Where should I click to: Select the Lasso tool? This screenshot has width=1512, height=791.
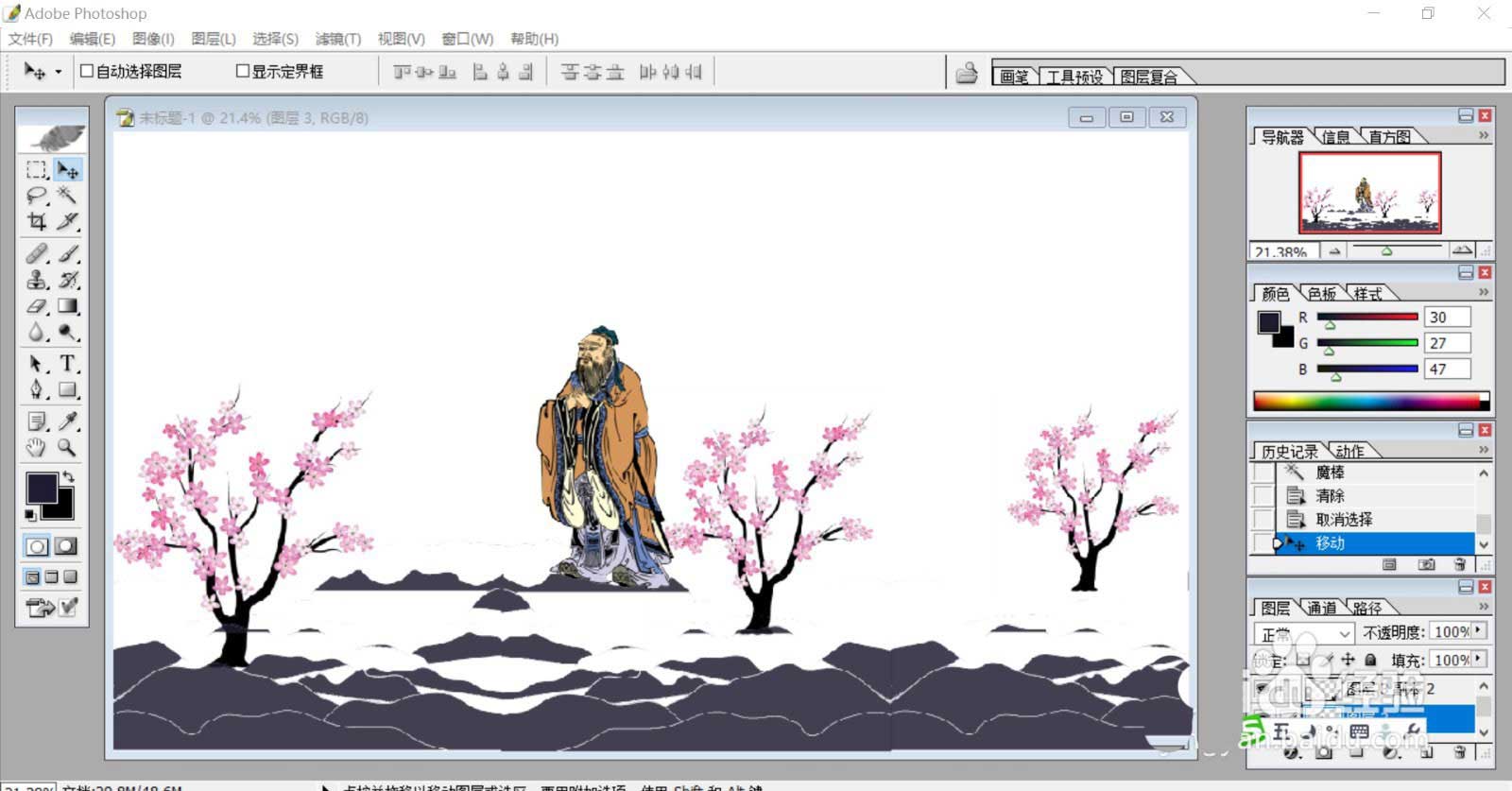[37, 196]
